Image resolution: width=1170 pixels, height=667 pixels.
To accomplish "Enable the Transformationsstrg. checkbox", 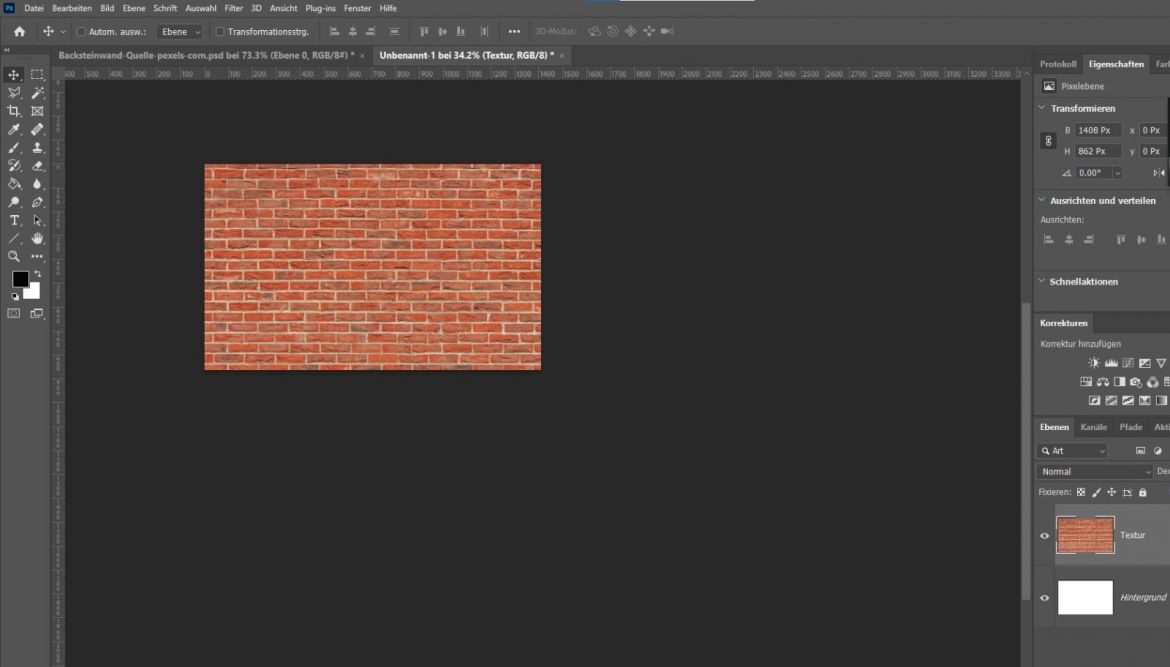I will [220, 31].
